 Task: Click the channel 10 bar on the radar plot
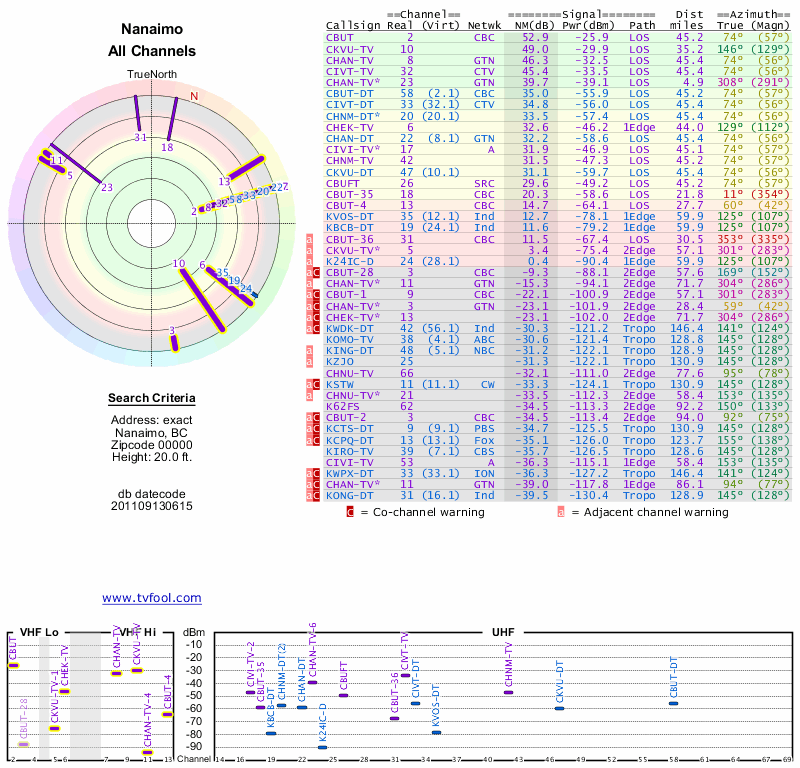pyautogui.click(x=203, y=301)
